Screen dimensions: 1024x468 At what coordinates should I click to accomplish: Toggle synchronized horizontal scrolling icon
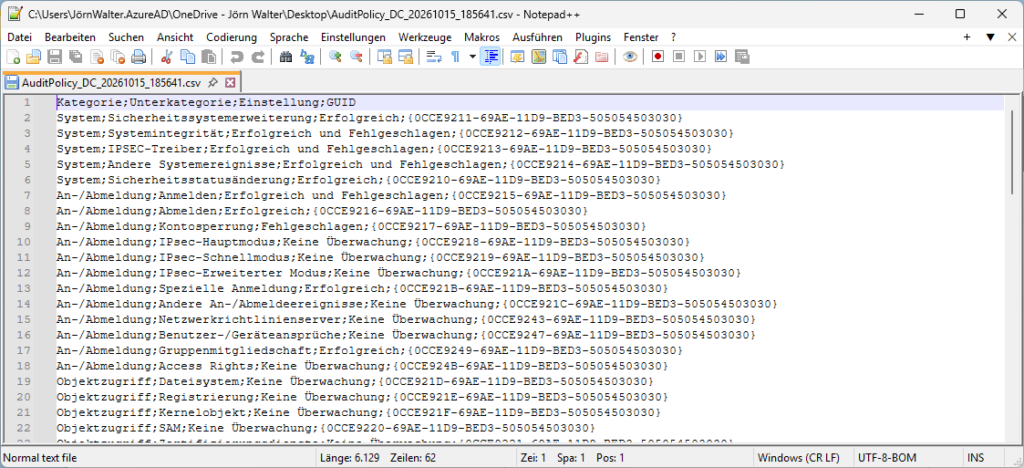click(406, 57)
